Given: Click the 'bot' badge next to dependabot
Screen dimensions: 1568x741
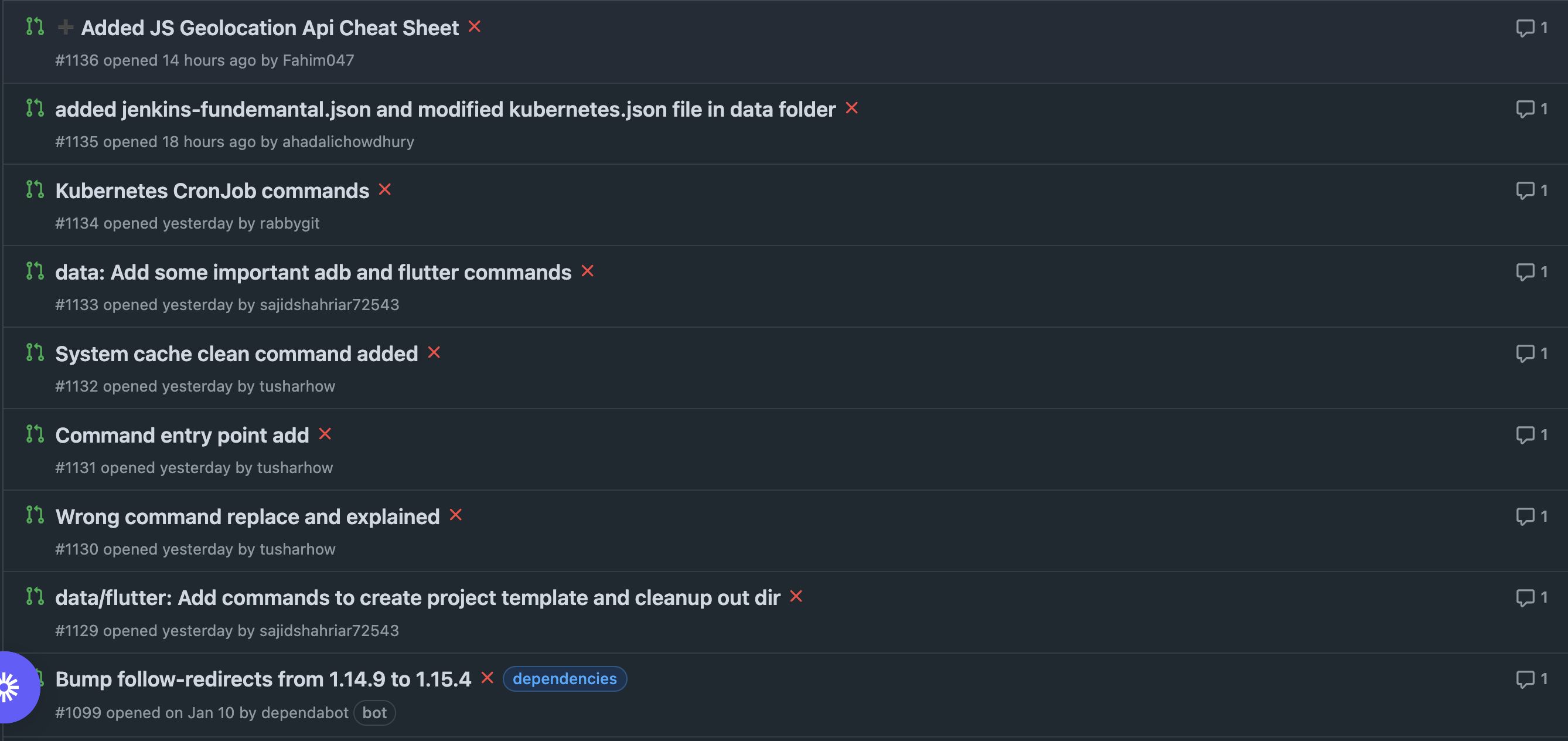Looking at the screenshot, I should [374, 713].
